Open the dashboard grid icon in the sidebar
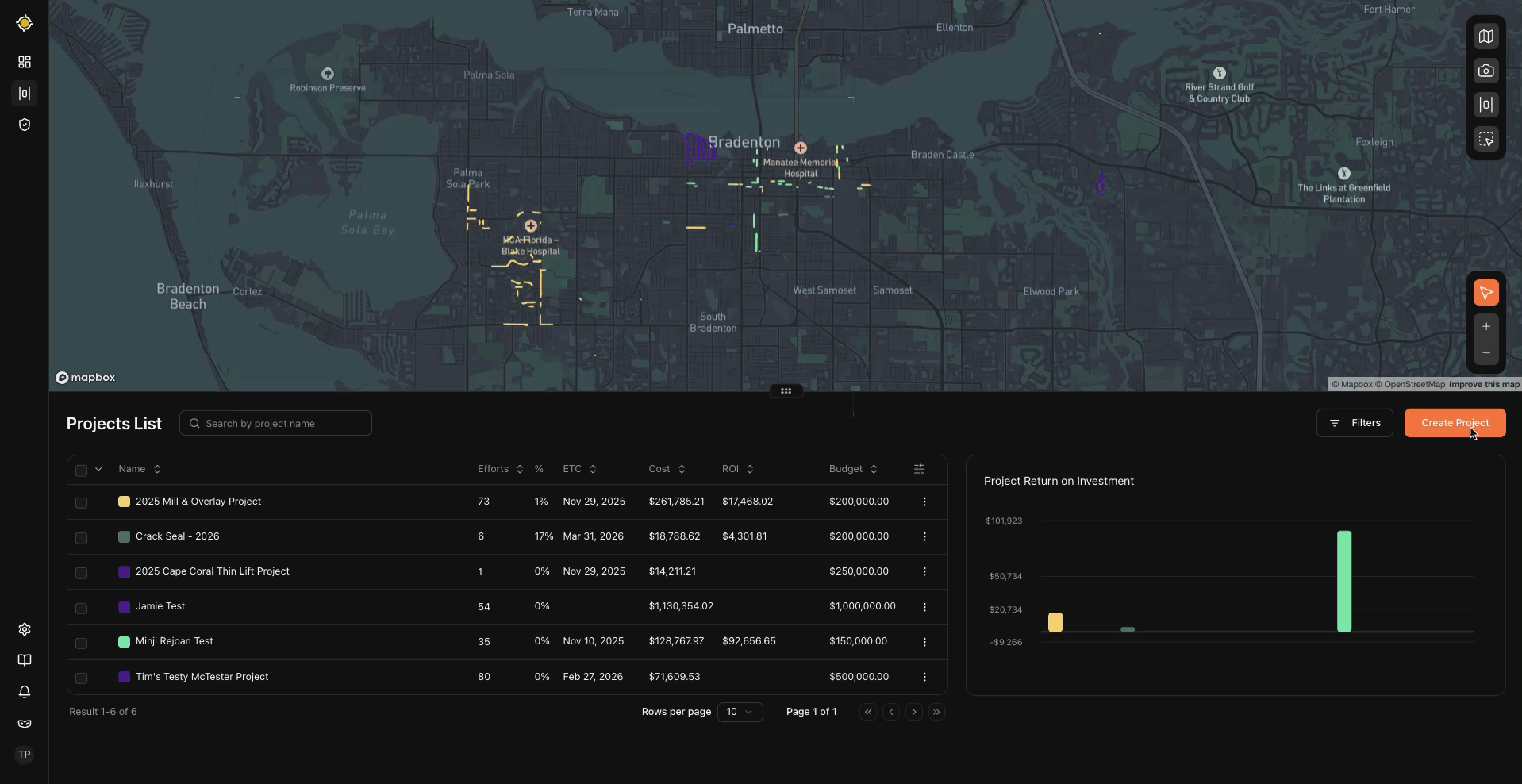 pyautogui.click(x=24, y=62)
